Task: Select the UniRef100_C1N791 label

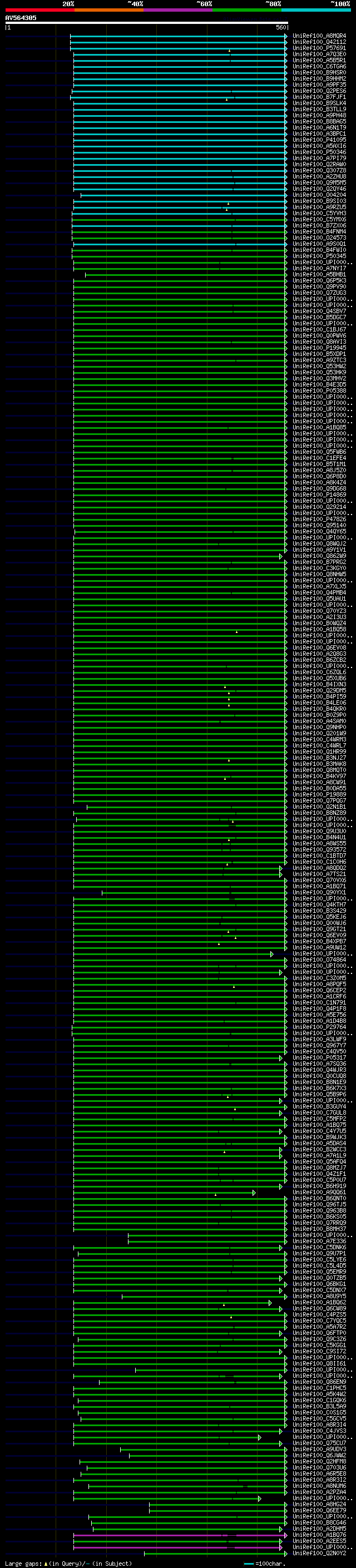Action: 319,1002
